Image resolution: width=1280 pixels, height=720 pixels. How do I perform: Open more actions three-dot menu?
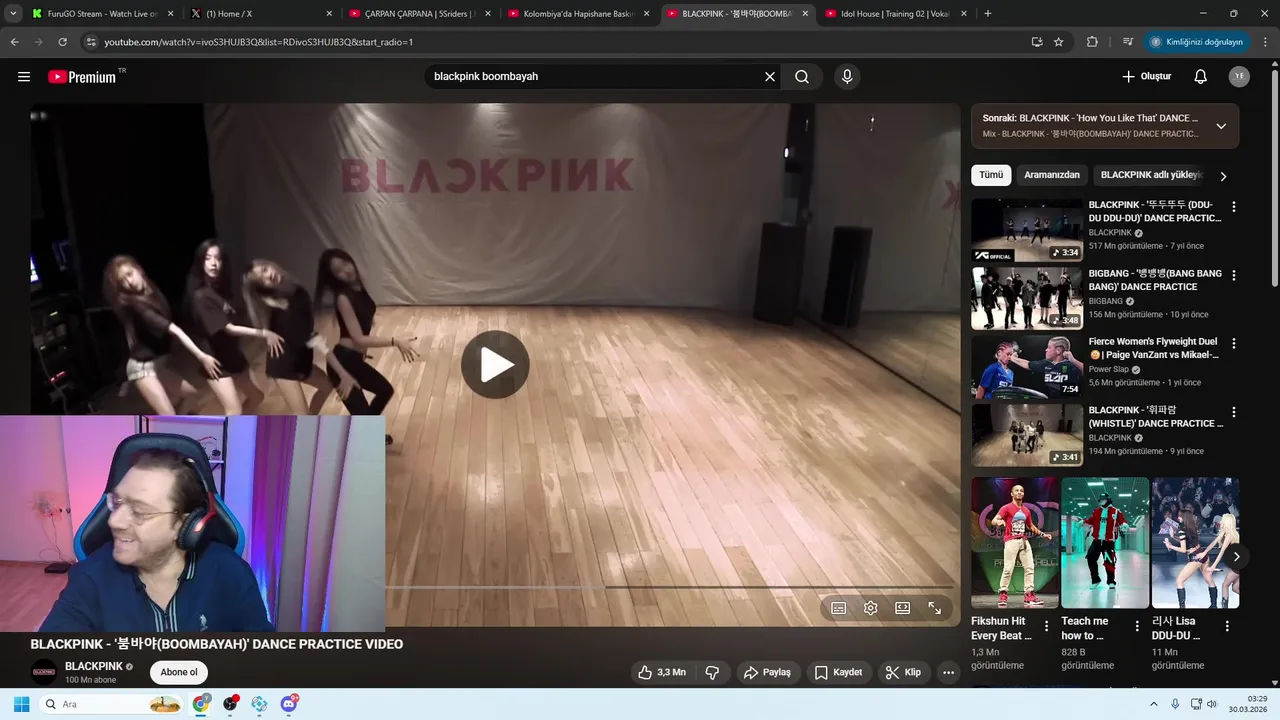tap(949, 673)
